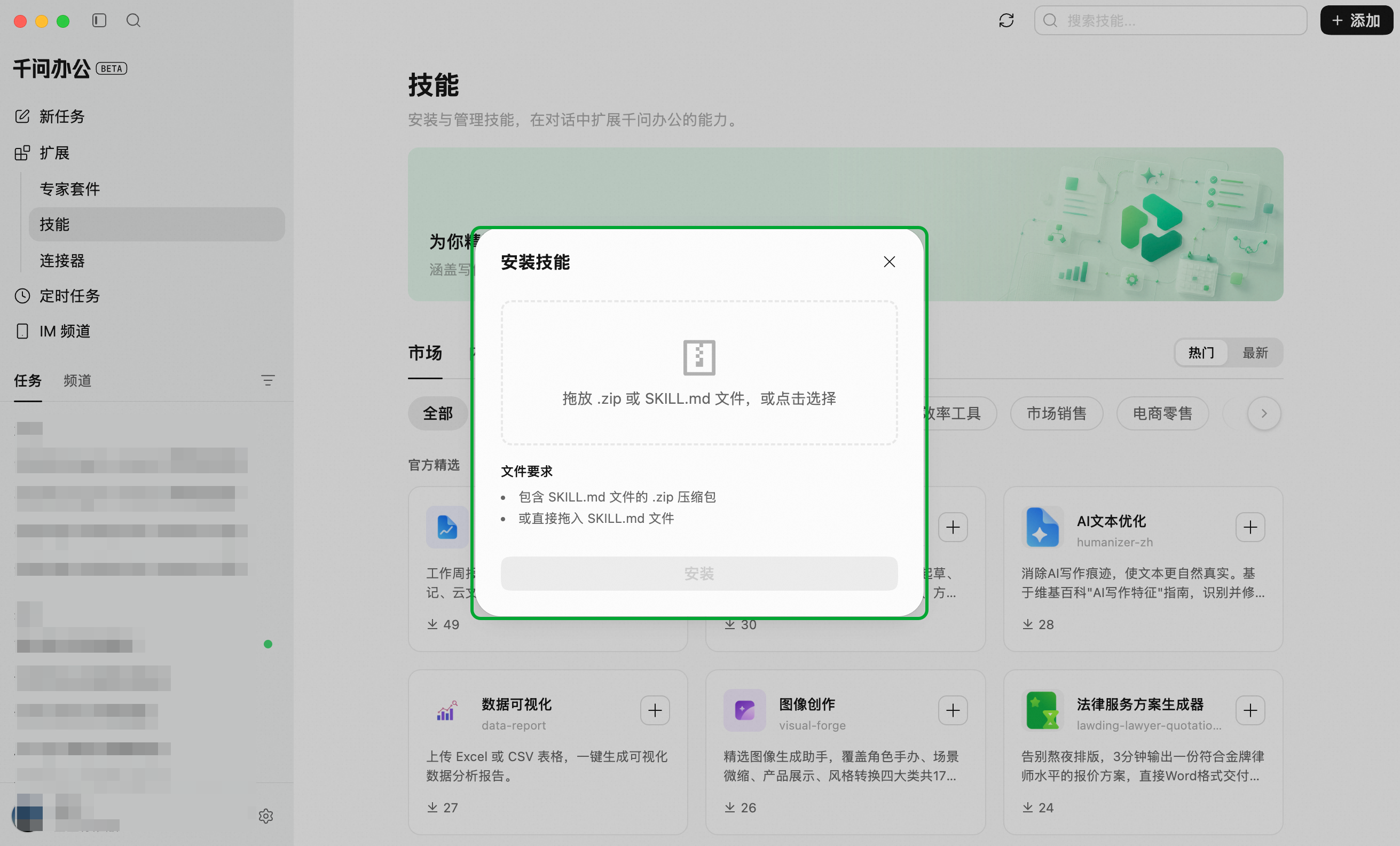This screenshot has height=846, width=1400.
Task: Add the 法律服务方案生成器 skill plus icon
Action: point(1250,710)
